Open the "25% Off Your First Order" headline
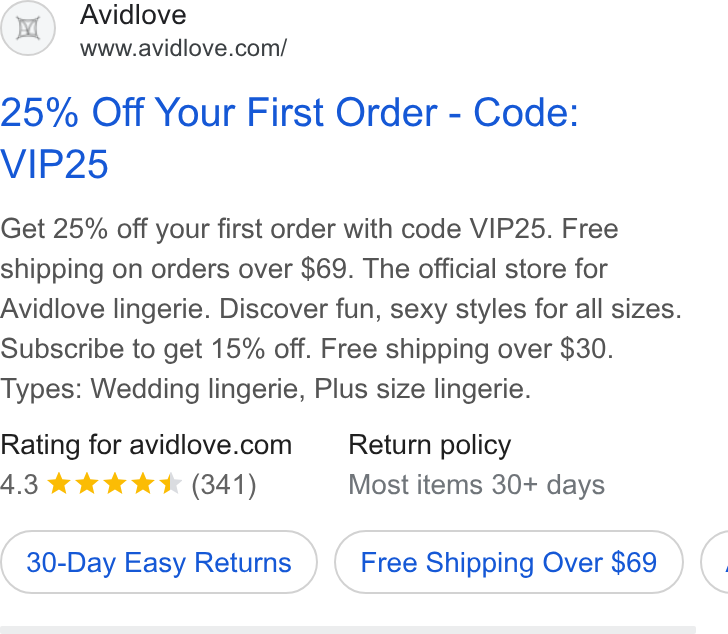 pos(219,112)
